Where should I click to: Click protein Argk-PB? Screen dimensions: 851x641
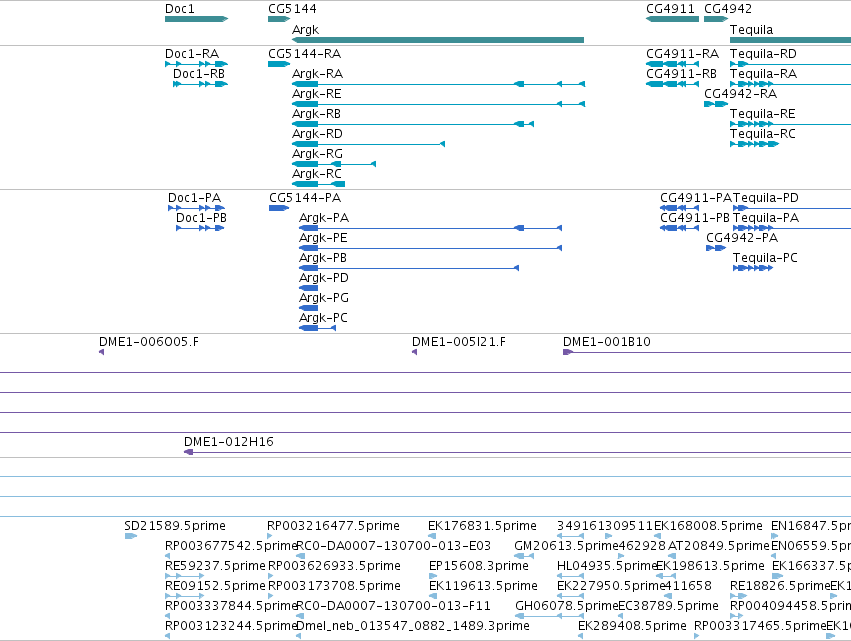pyautogui.click(x=323, y=258)
